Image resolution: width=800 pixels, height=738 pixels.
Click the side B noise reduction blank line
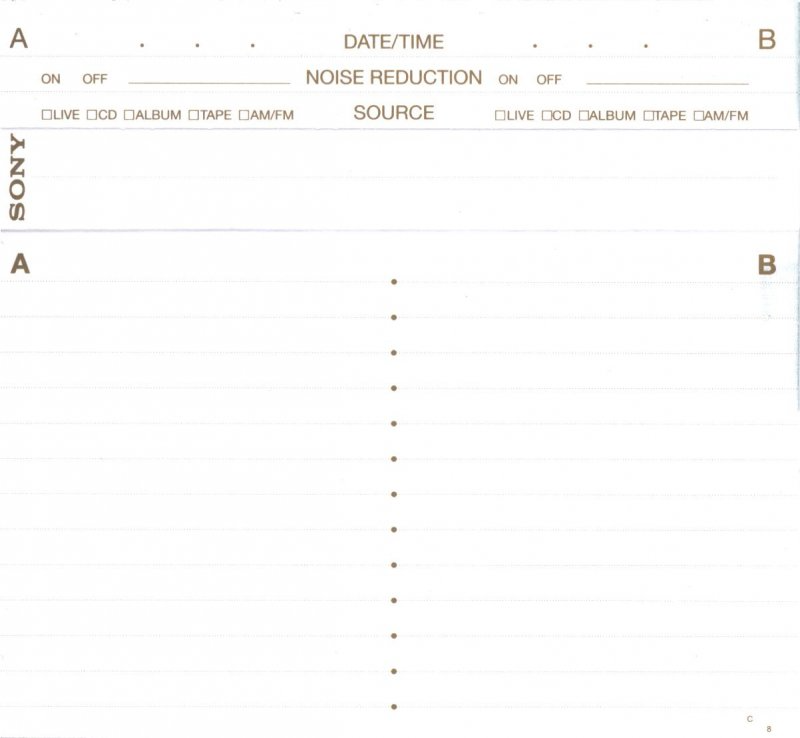coord(666,81)
